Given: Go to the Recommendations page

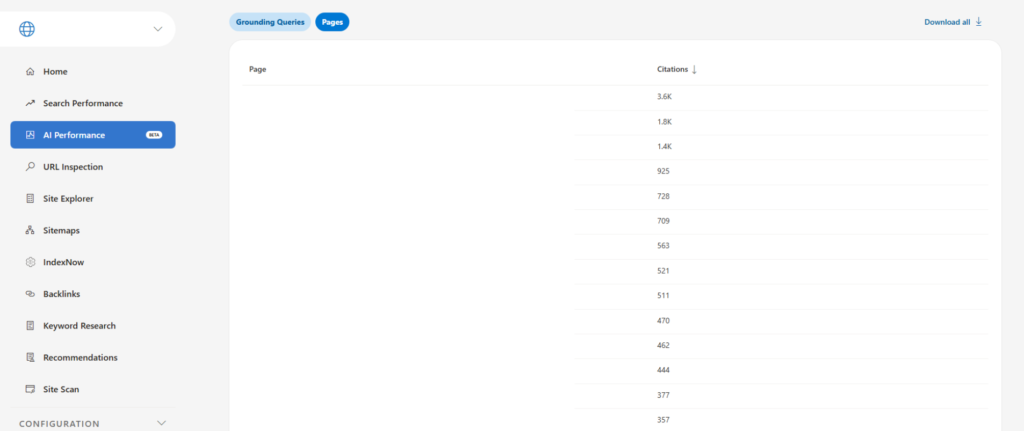Looking at the screenshot, I should [x=80, y=357].
